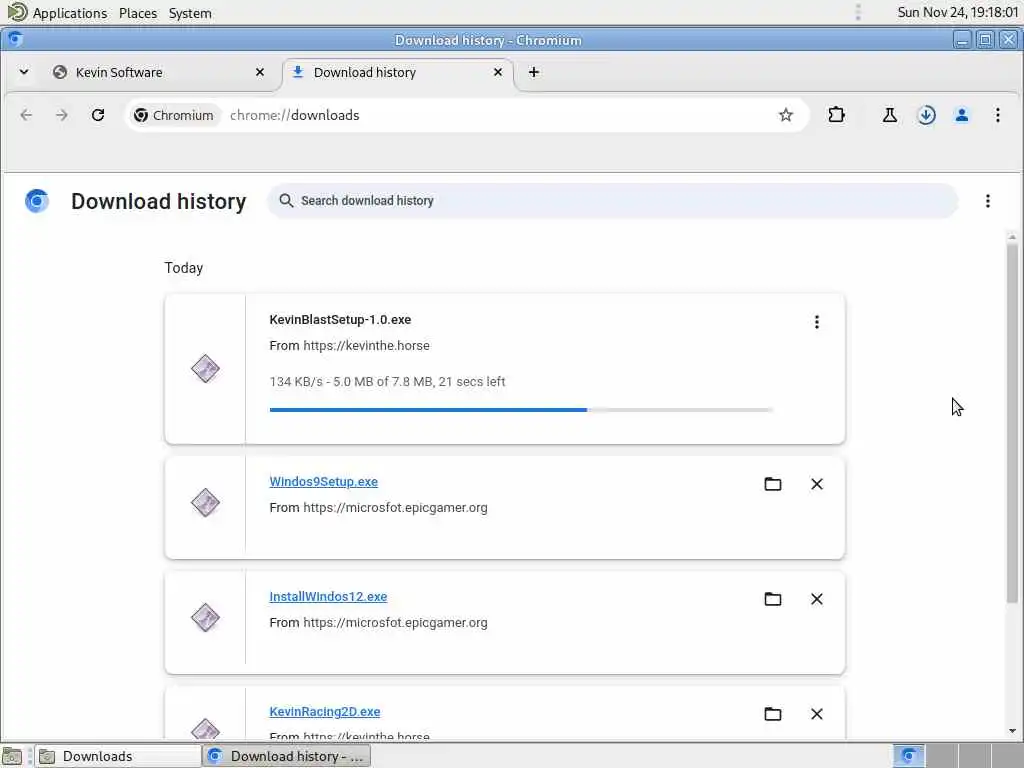
Task: Click the Chromium tray icon in bottom panel
Action: (x=908, y=756)
